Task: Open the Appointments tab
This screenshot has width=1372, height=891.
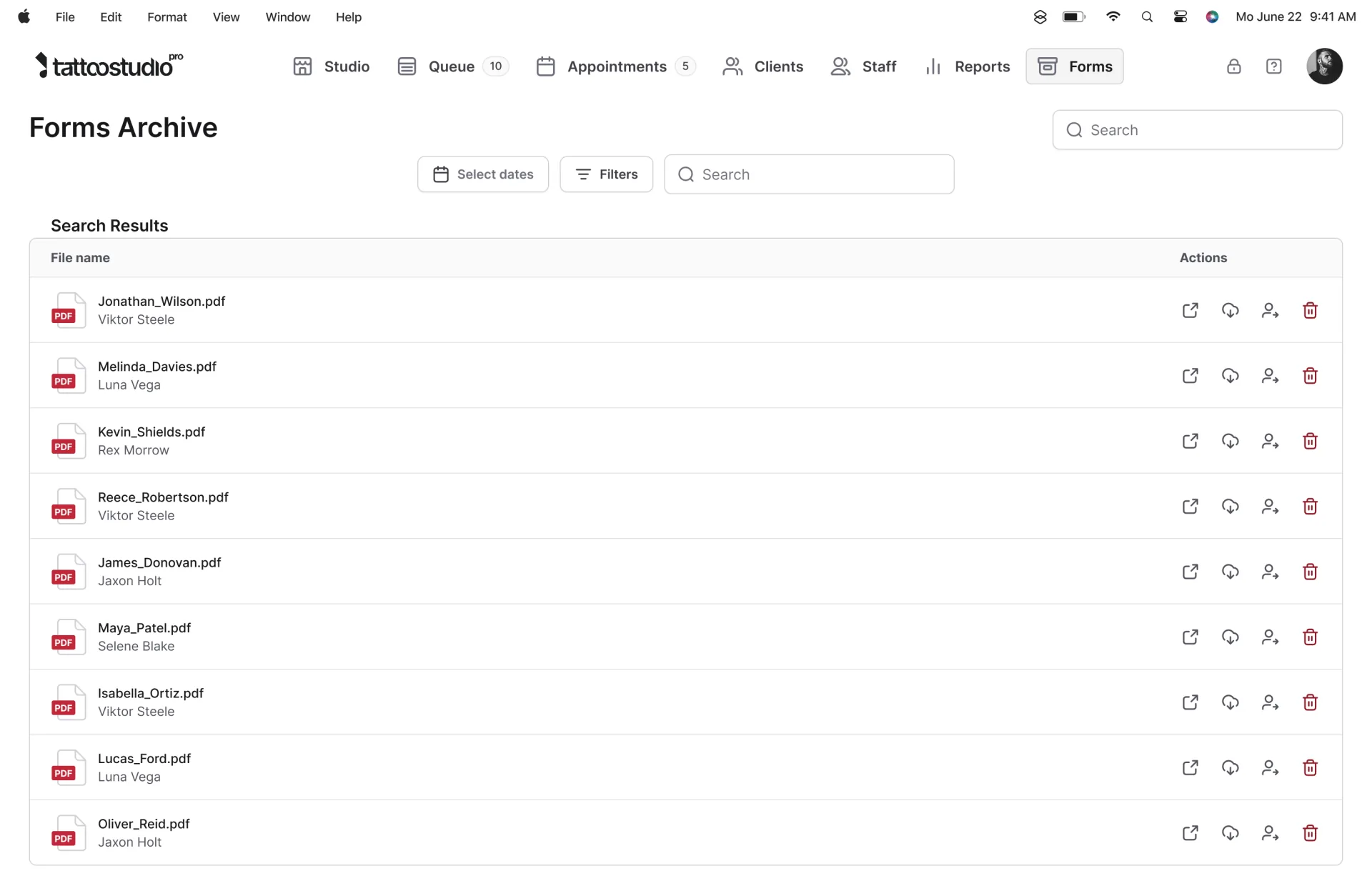Action: [x=615, y=66]
